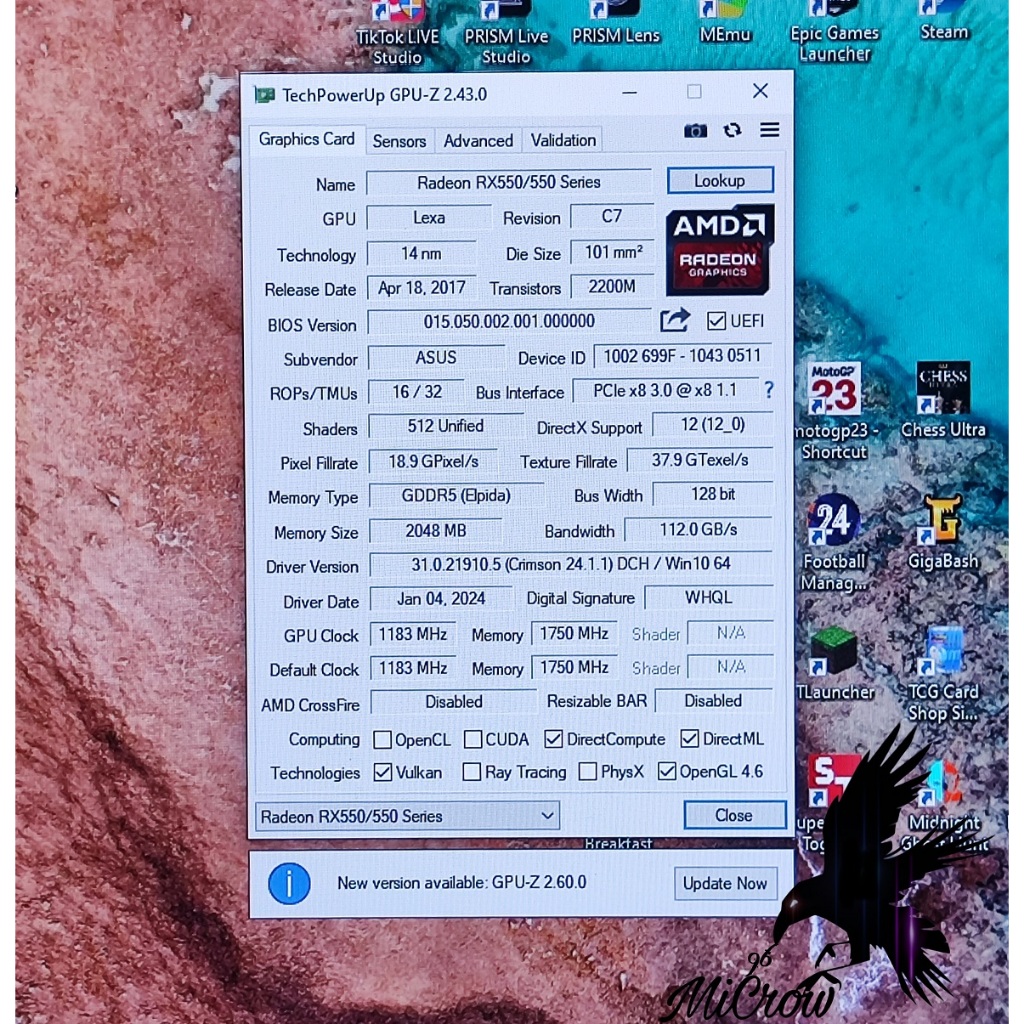Toggle the Ray Tracing checkbox
Image resolution: width=1024 pixels, height=1024 pixels.
472,772
